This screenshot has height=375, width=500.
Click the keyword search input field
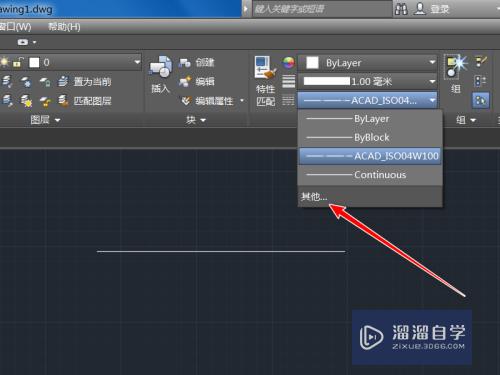(x=322, y=9)
